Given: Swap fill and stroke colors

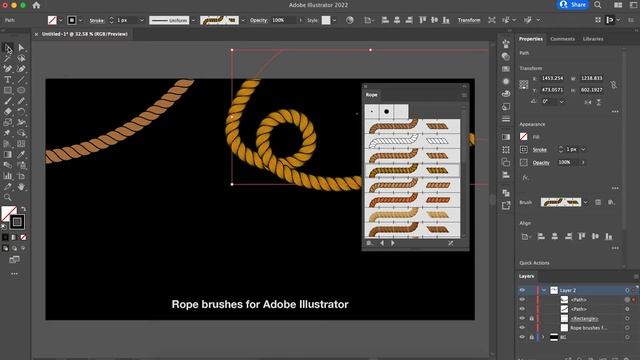Looking at the screenshot, I should [23, 209].
